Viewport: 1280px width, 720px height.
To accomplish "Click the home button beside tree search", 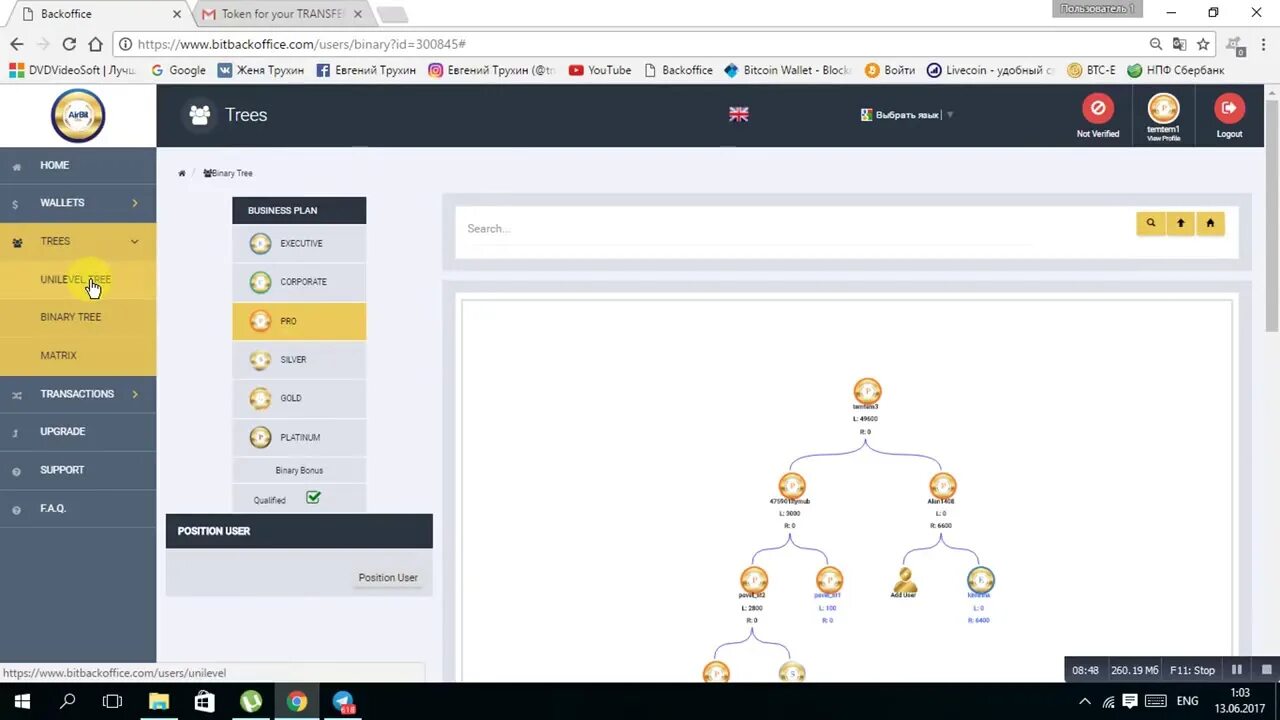I will (x=1210, y=223).
